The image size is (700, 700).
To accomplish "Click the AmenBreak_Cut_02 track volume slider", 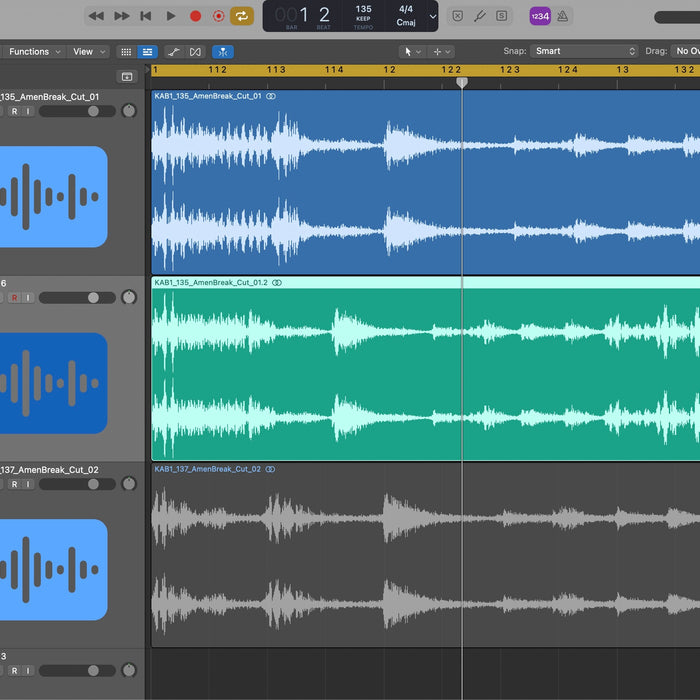I will tap(77, 484).
